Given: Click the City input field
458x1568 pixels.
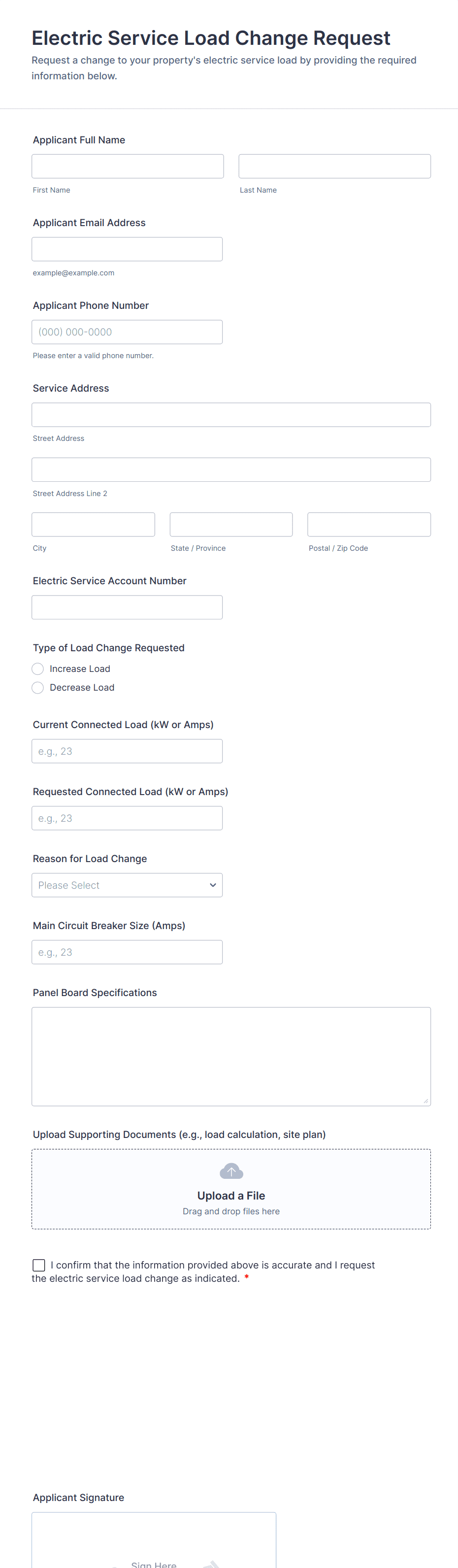Looking at the screenshot, I should click(93, 525).
